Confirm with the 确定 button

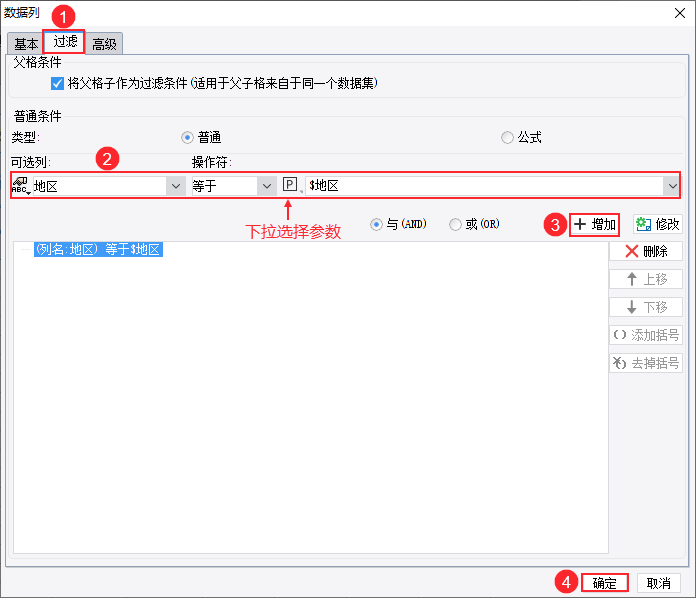point(605,583)
